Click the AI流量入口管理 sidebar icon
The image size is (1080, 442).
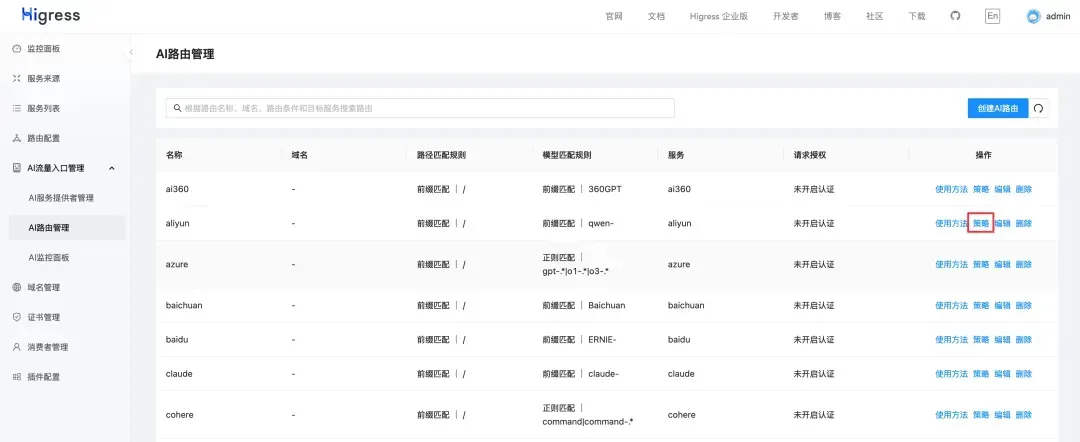click(17, 168)
